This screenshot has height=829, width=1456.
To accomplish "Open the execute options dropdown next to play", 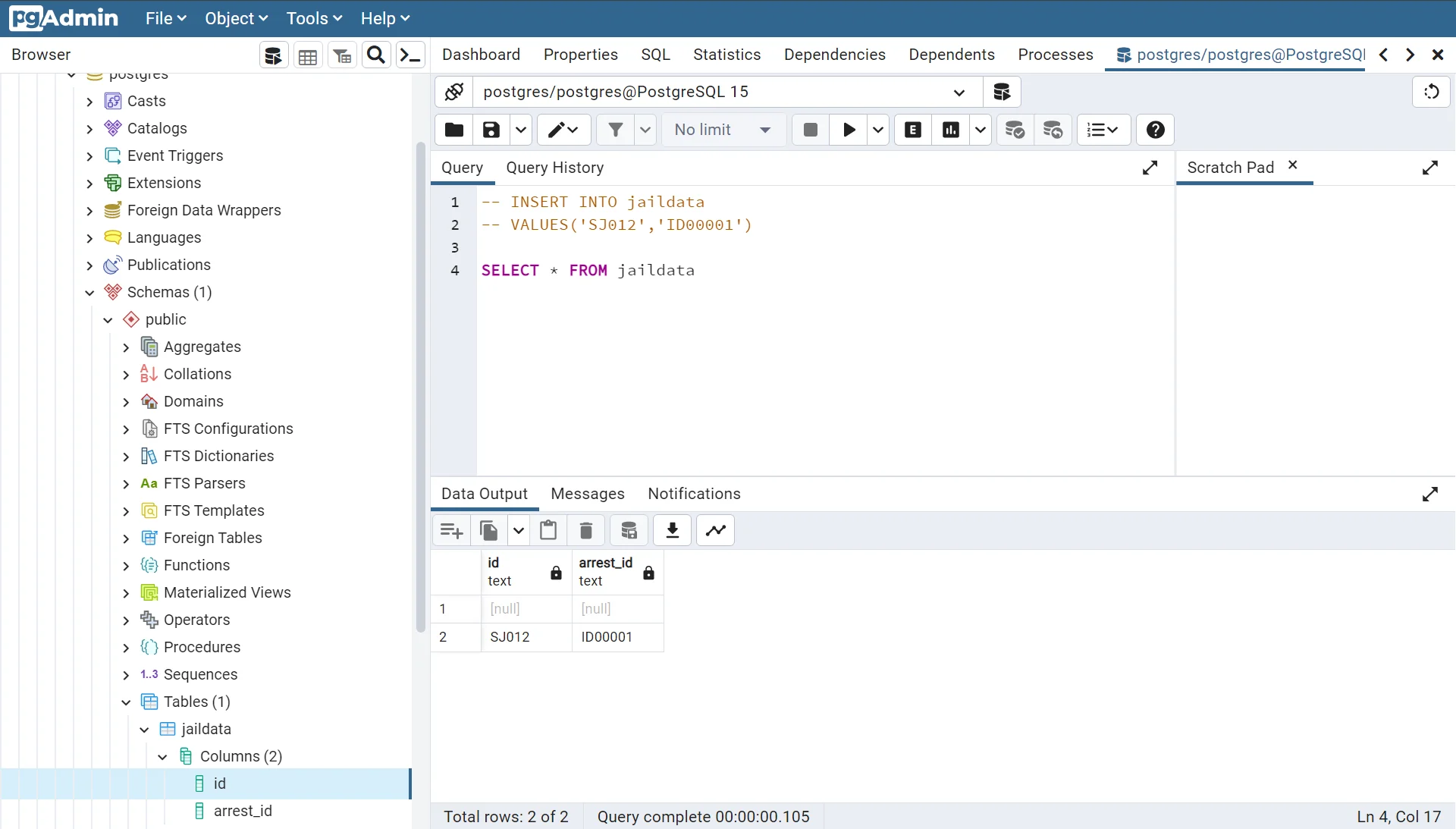I will tap(877, 130).
